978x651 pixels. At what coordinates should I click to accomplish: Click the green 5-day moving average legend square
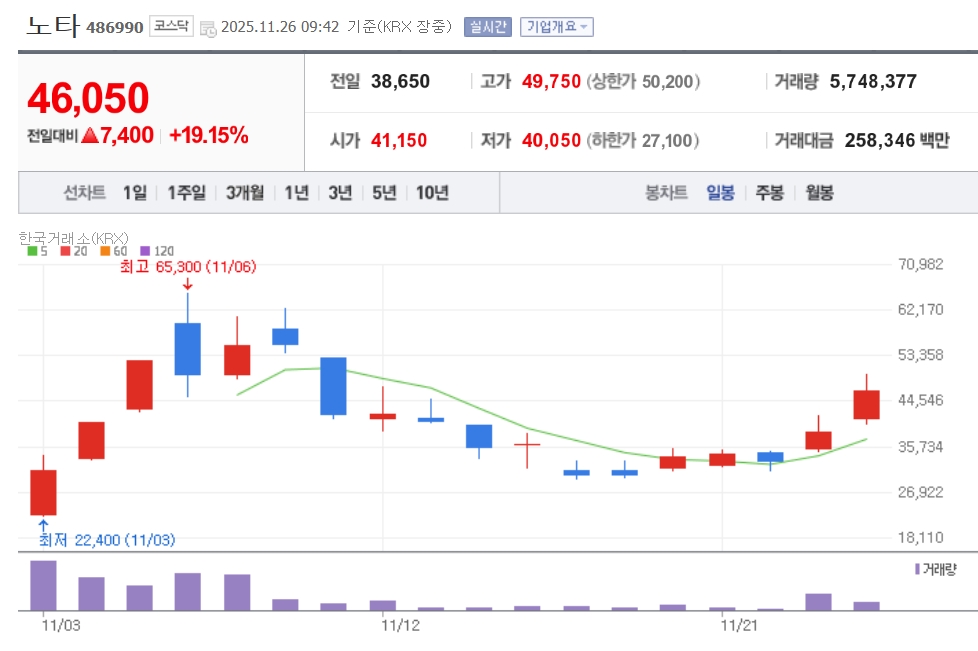click(x=31, y=251)
